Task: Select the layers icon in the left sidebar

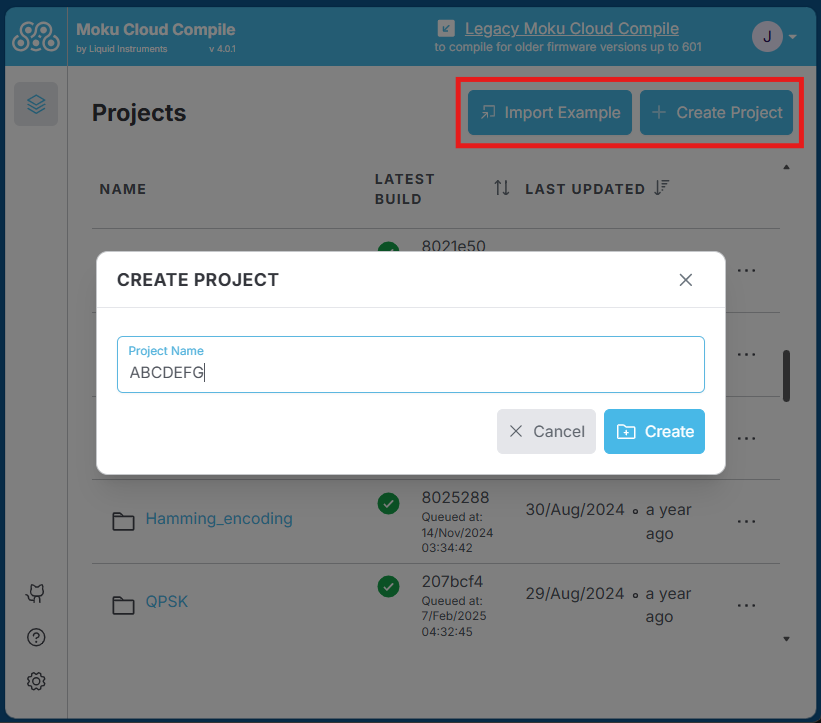Action: [x=36, y=104]
